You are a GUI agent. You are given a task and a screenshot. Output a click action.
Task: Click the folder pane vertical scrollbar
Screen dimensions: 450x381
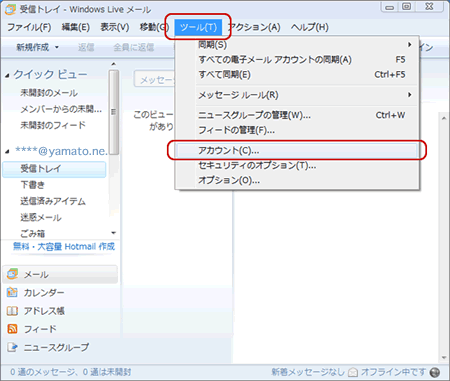pyautogui.click(x=114, y=112)
